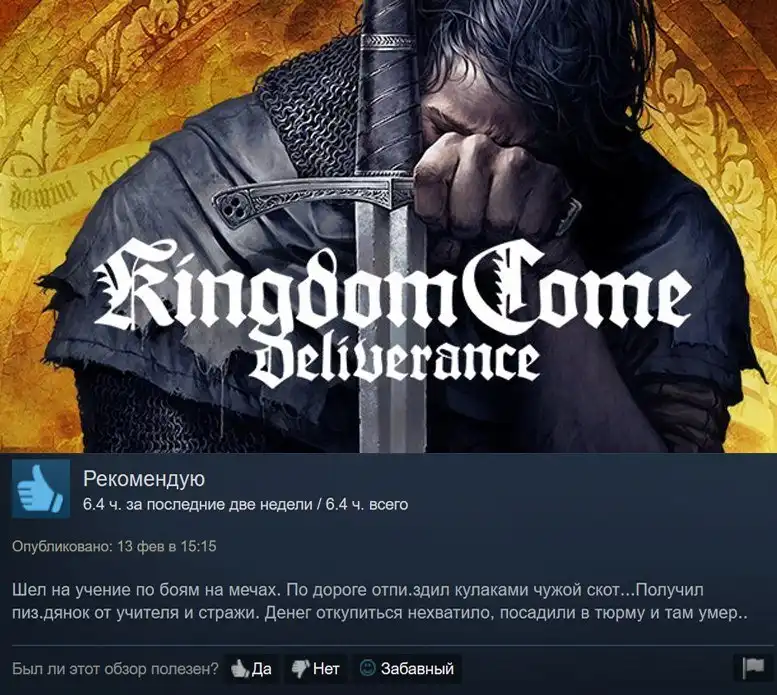Click the second review line mentioning тюрму
Image resolution: width=777 pixels, height=695 pixels.
coord(379,613)
